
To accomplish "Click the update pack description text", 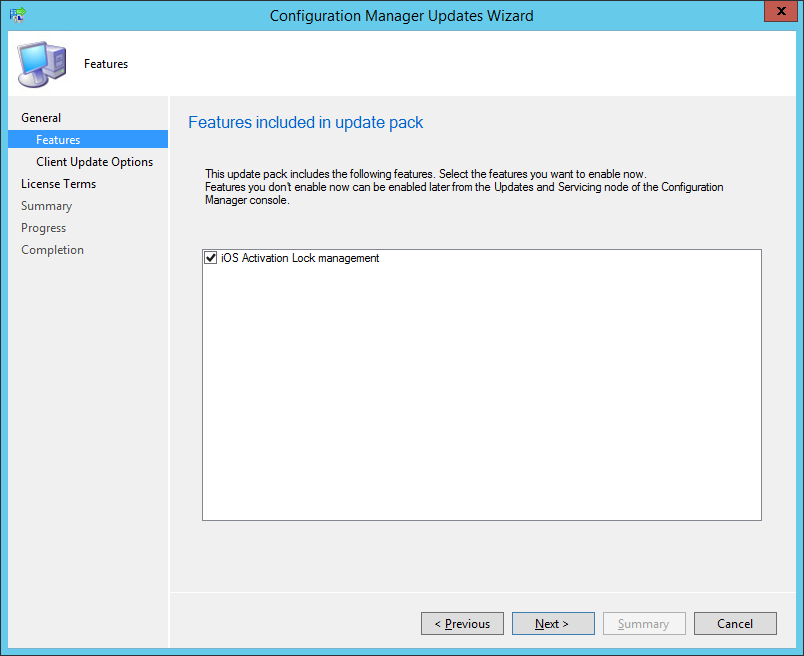I will 464,187.
